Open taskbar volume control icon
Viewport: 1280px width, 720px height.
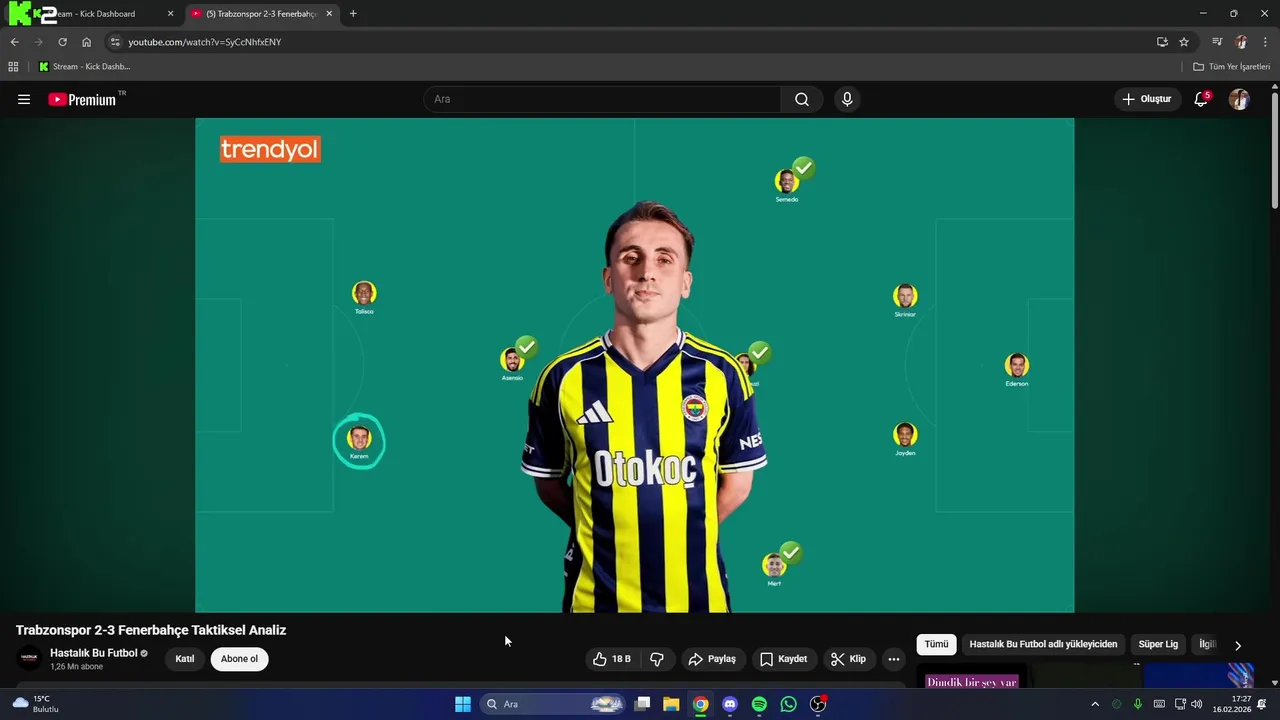click(1196, 704)
